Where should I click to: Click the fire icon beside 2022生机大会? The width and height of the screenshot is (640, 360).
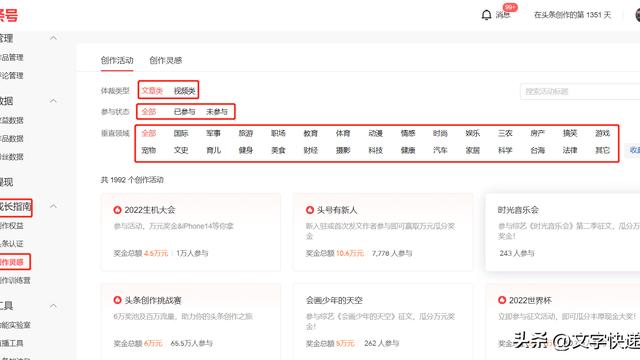(118, 210)
